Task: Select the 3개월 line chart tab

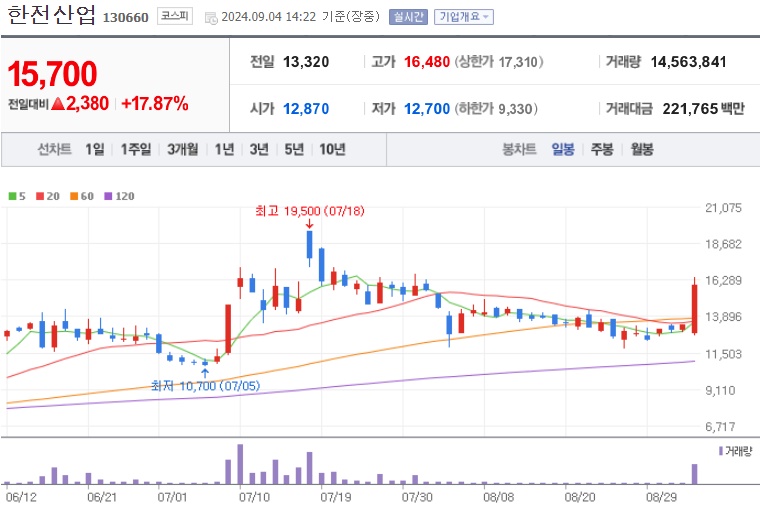Action: pos(182,149)
